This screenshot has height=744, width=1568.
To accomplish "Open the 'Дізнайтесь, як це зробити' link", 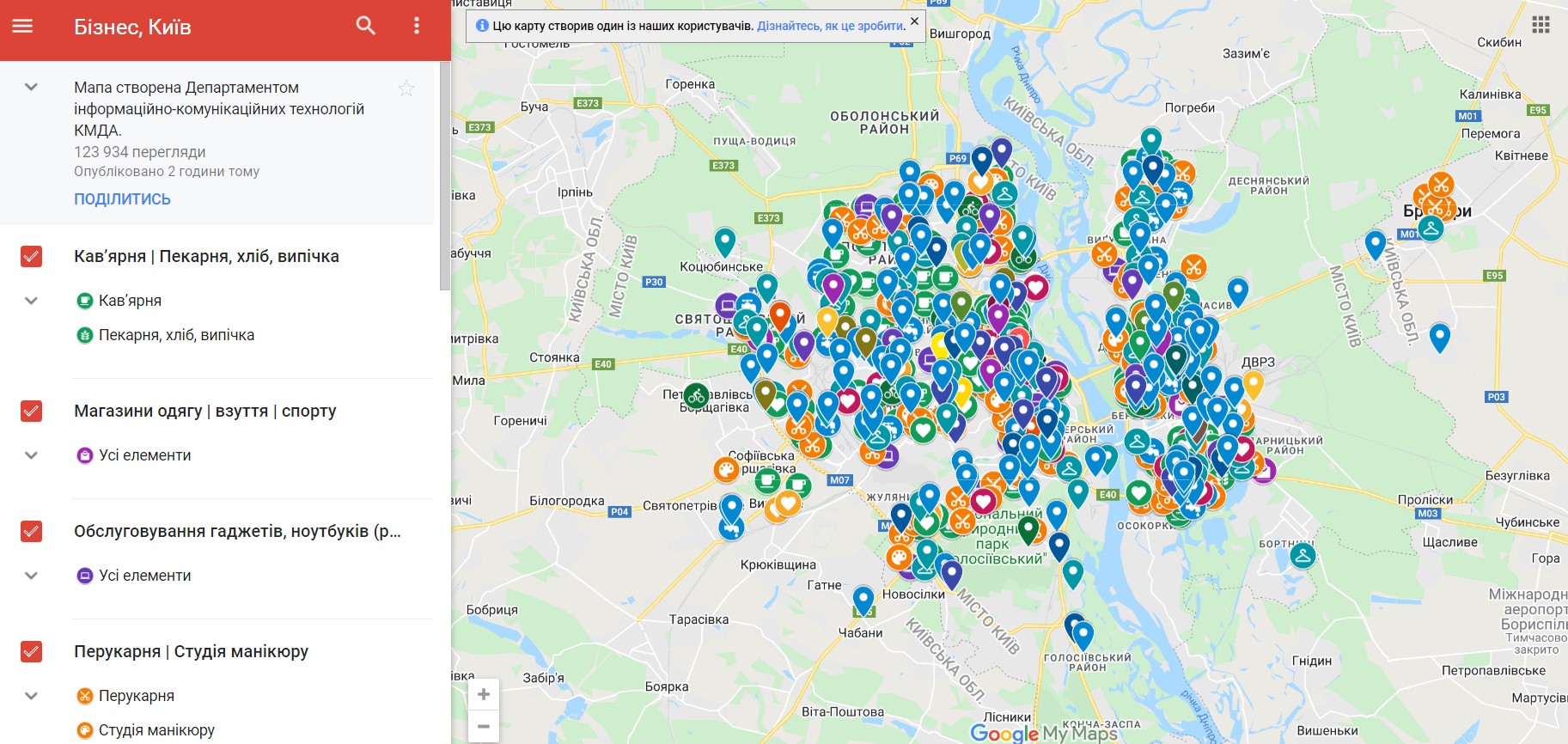I will (830, 26).
